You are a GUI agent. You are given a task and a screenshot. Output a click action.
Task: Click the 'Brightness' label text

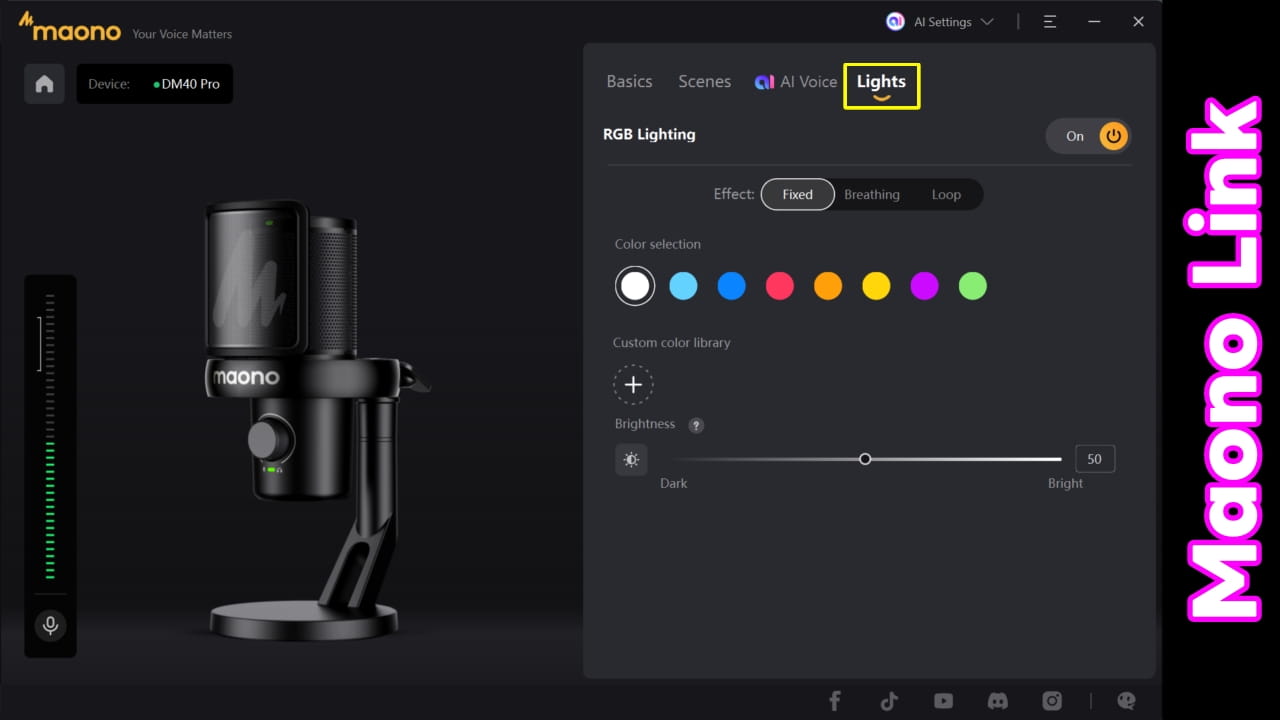tap(645, 424)
